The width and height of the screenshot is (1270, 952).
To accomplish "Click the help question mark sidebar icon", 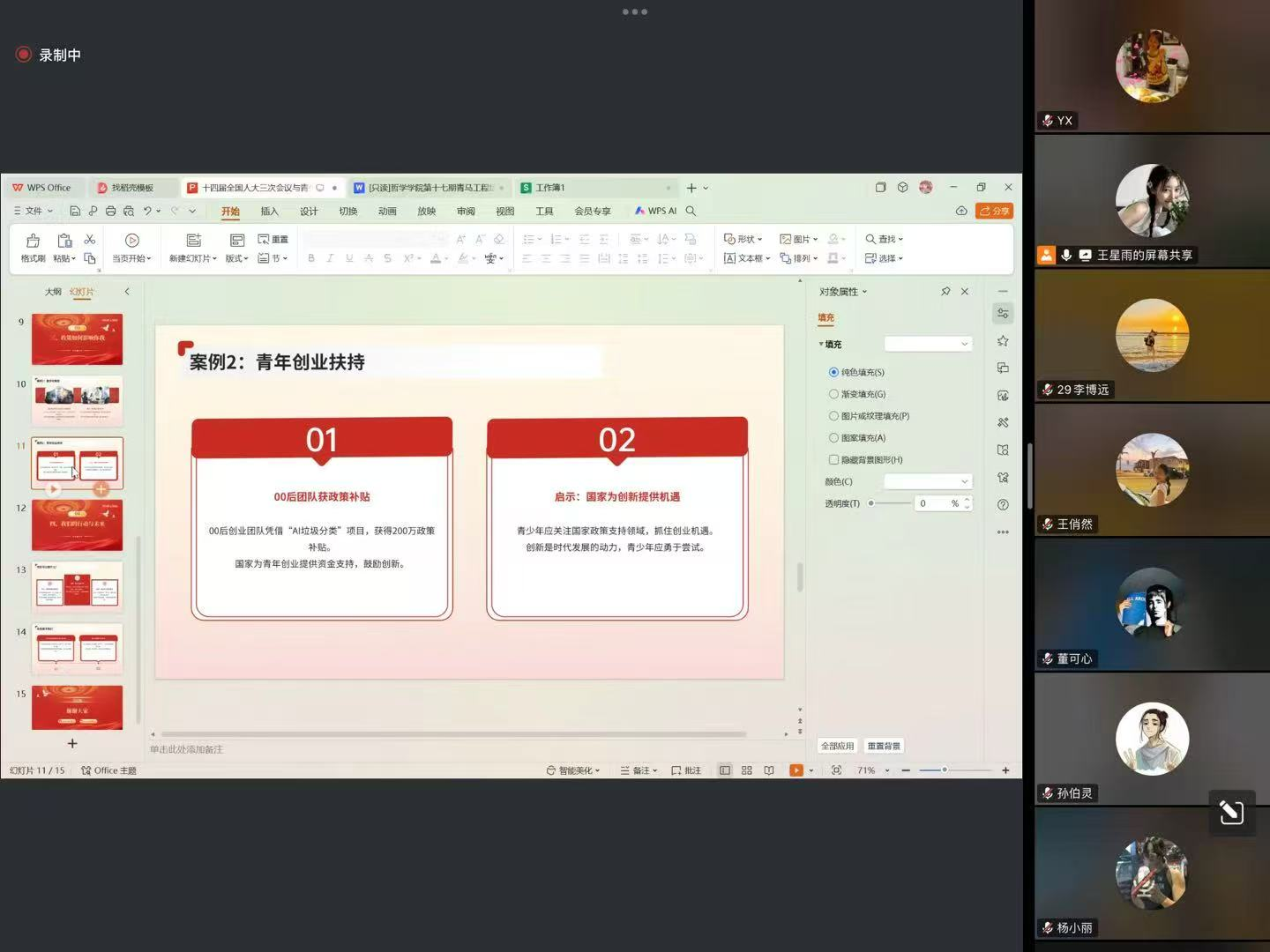I will click(1003, 505).
